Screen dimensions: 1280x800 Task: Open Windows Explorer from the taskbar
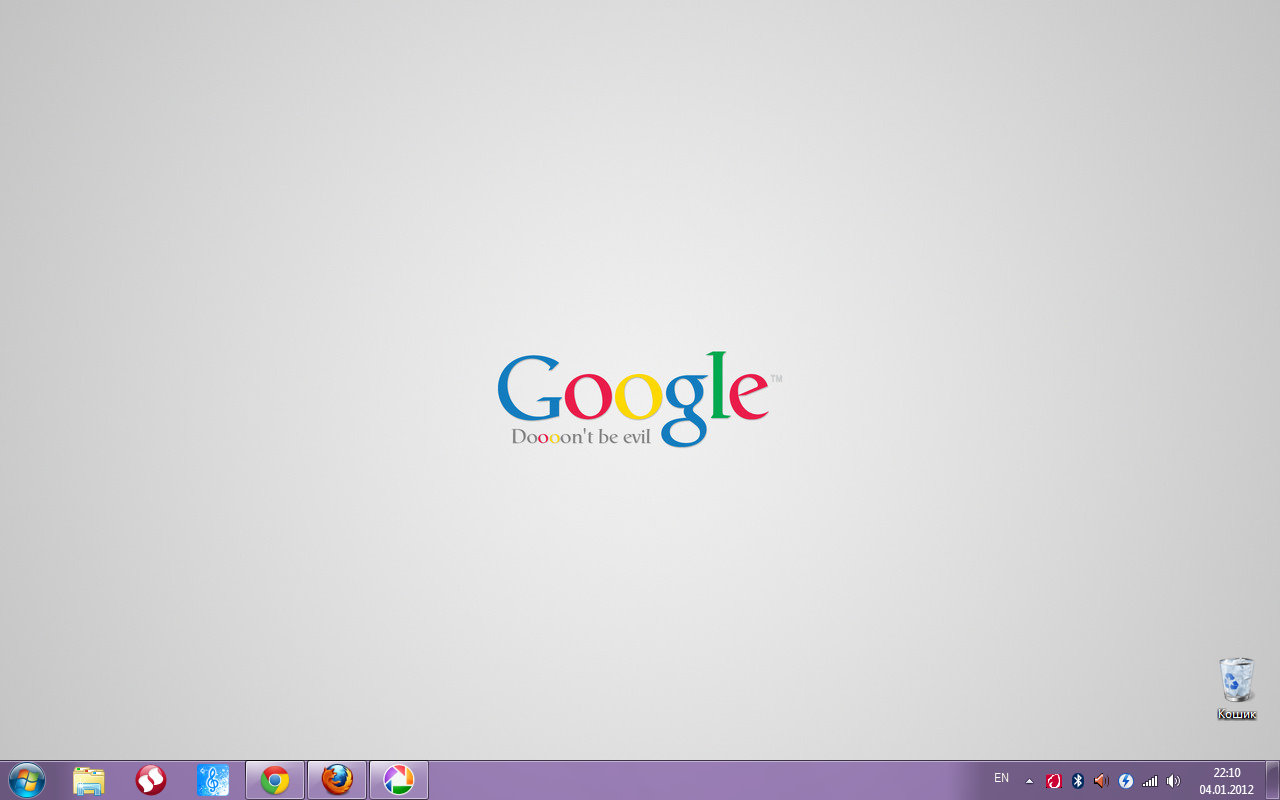[x=89, y=780]
